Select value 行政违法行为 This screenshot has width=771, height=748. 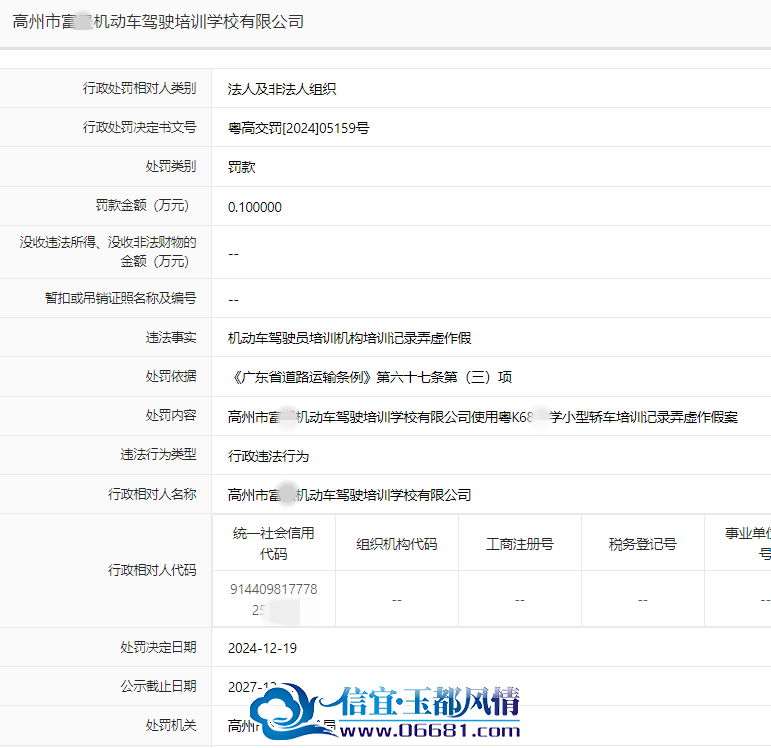coord(268,456)
